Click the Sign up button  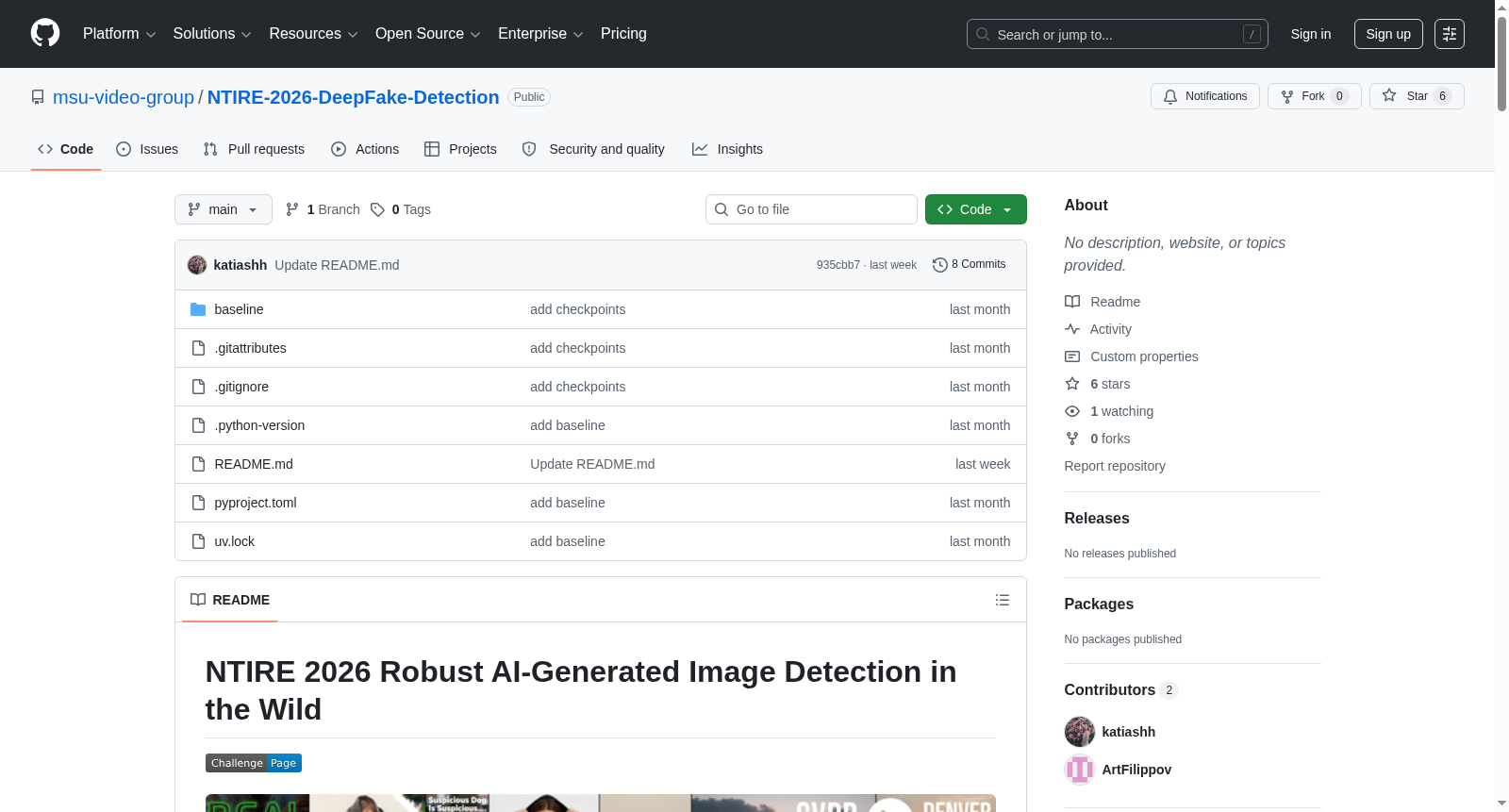[1388, 34]
